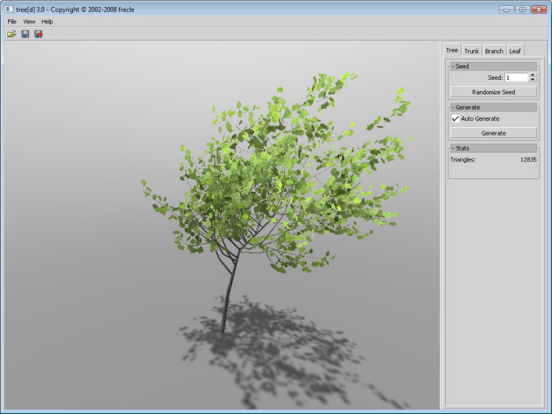The image size is (552, 414).
Task: Open the View menu
Action: [x=29, y=22]
